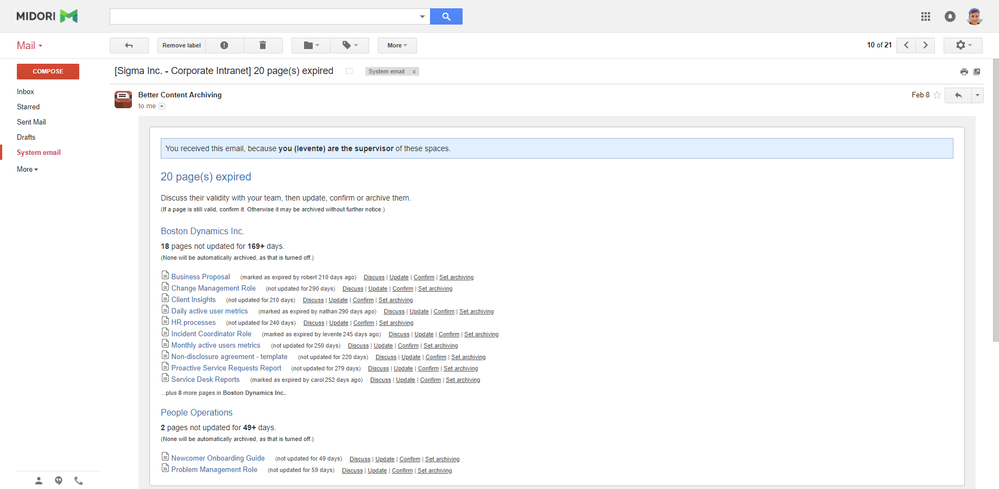Click the Better Content Archiving sender avatar
This screenshot has width=999, height=489.
point(123,99)
